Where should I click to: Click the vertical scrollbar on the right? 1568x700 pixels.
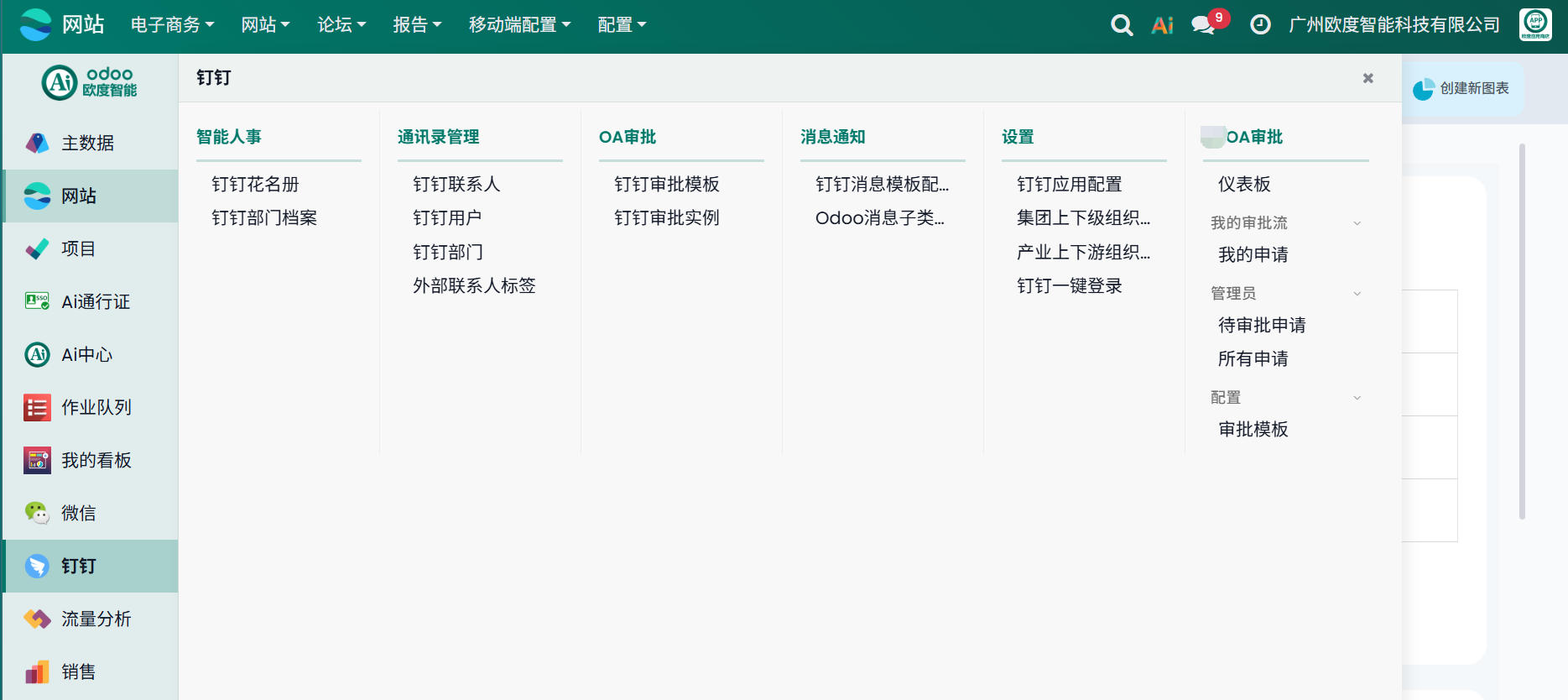[1522, 332]
